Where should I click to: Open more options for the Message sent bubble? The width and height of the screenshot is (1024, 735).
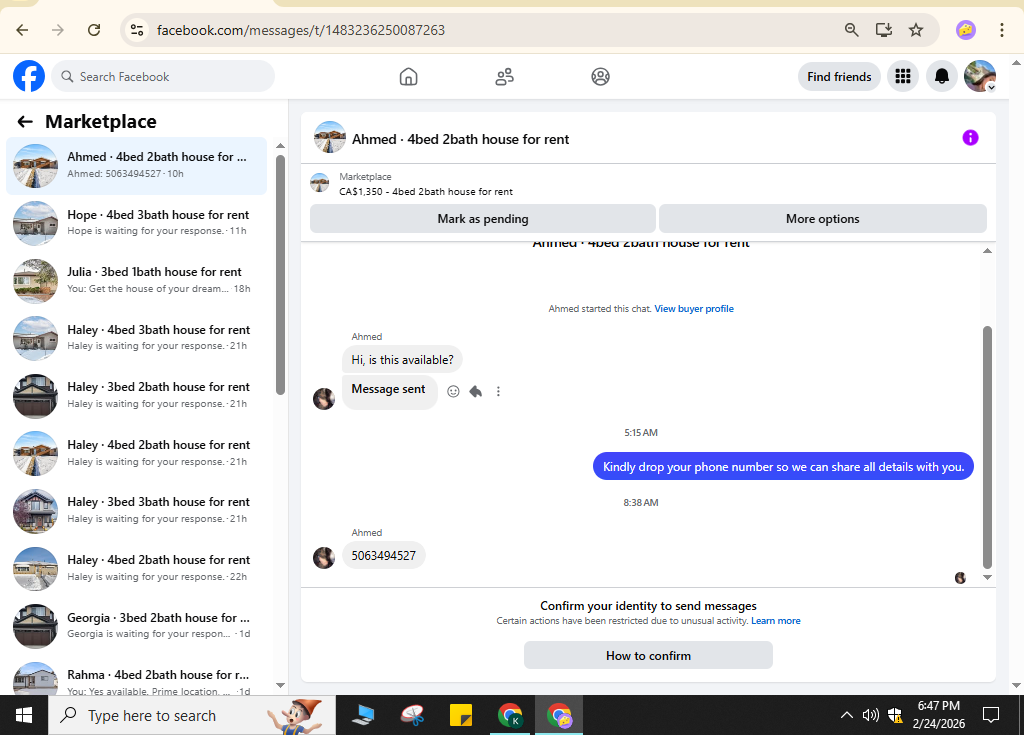tap(498, 391)
